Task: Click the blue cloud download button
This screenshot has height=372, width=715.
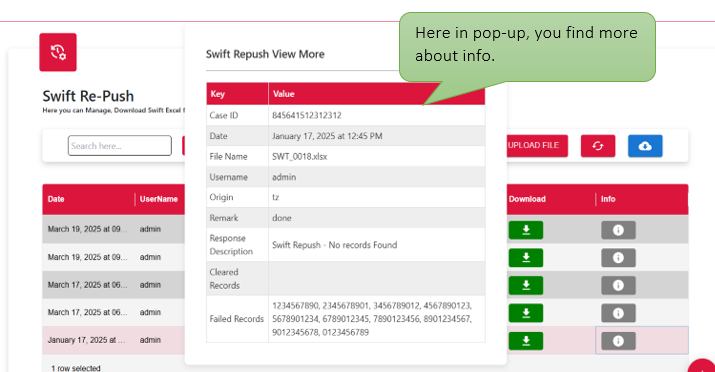Action: [645, 146]
